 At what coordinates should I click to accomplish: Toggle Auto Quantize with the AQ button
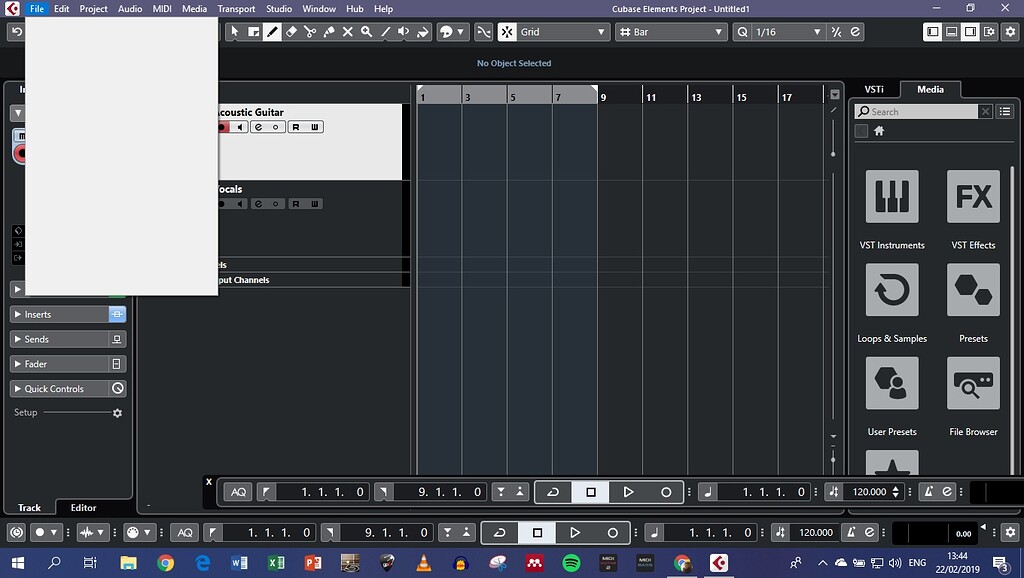(x=237, y=491)
